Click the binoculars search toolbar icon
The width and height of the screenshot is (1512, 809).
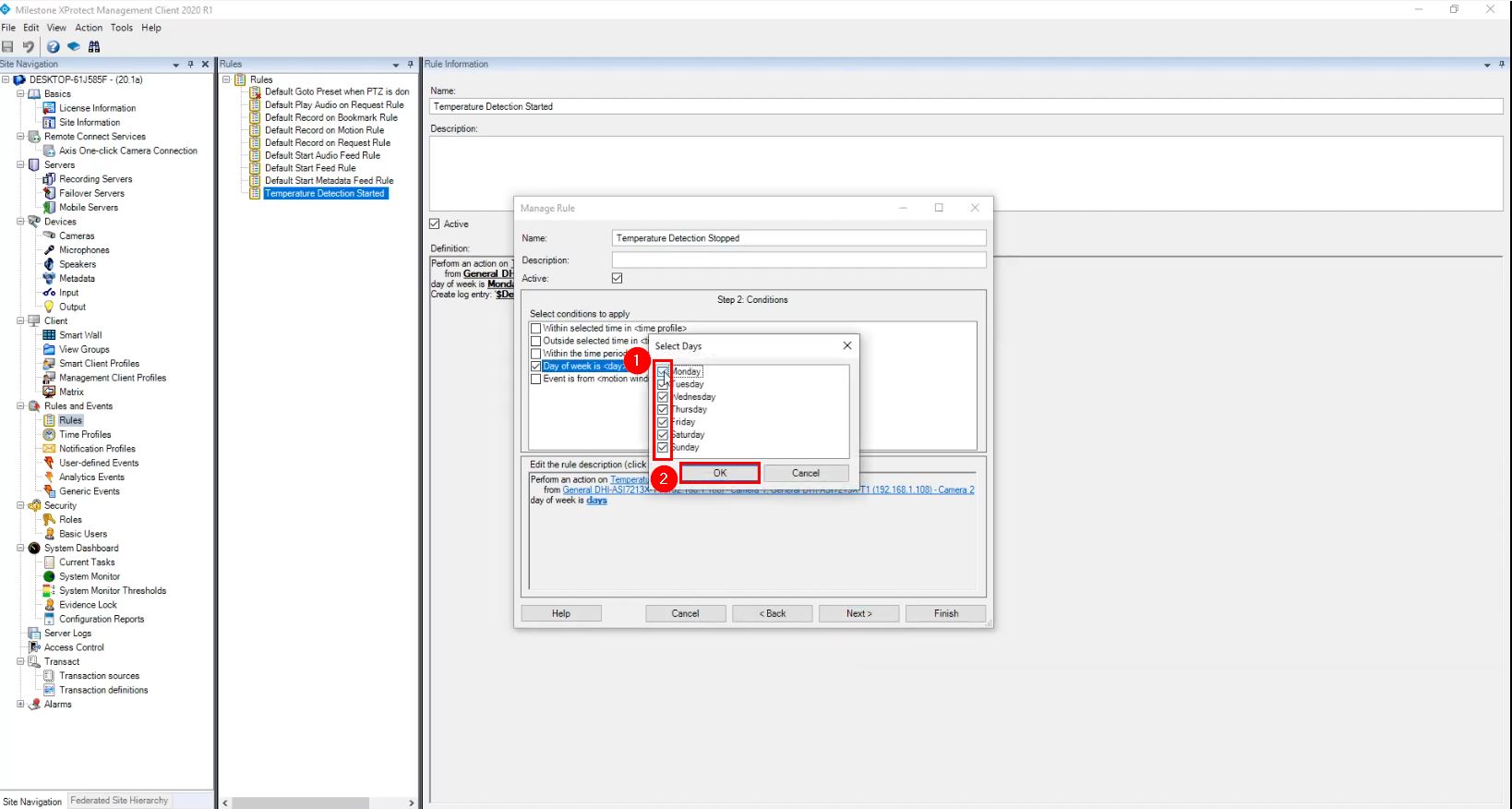coord(94,47)
